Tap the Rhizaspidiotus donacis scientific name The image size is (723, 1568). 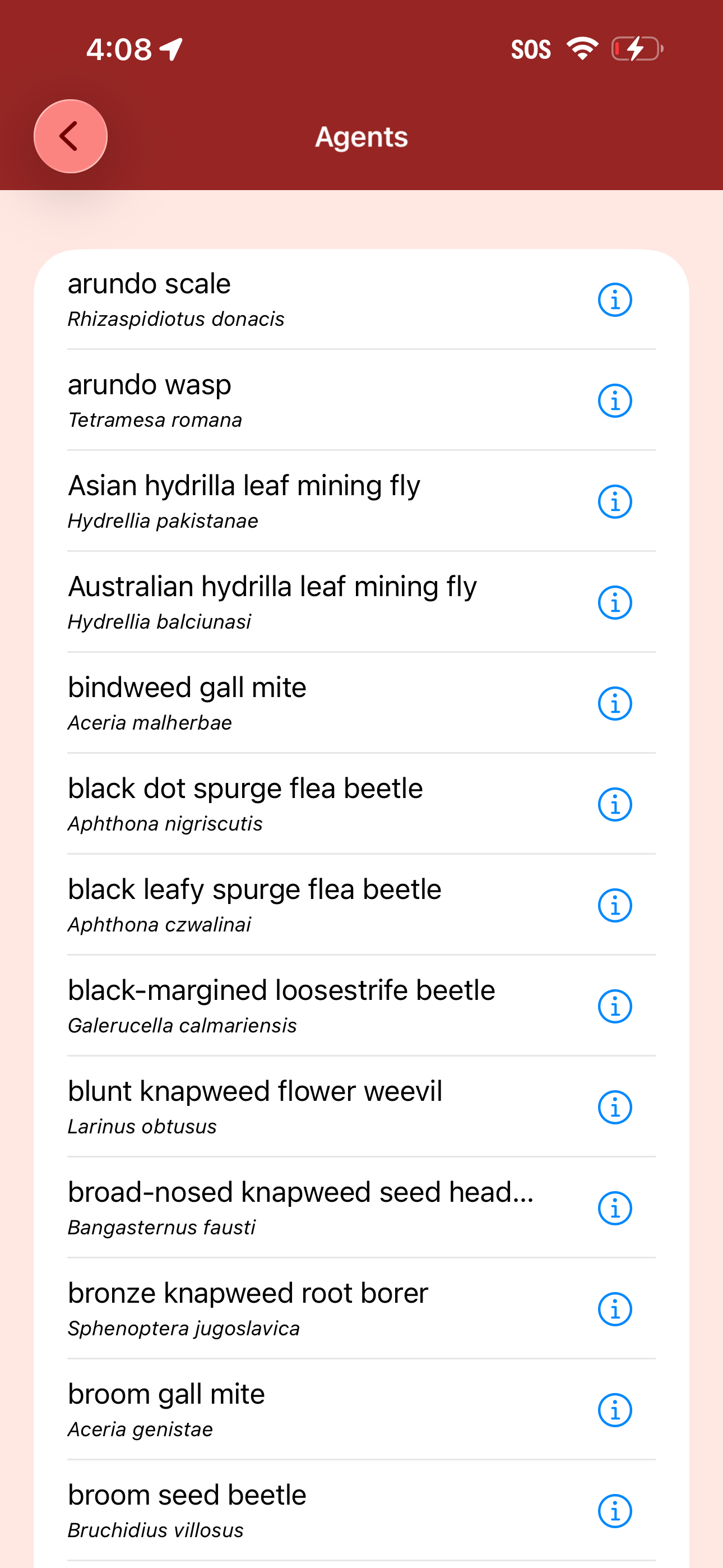pyautogui.click(x=176, y=319)
